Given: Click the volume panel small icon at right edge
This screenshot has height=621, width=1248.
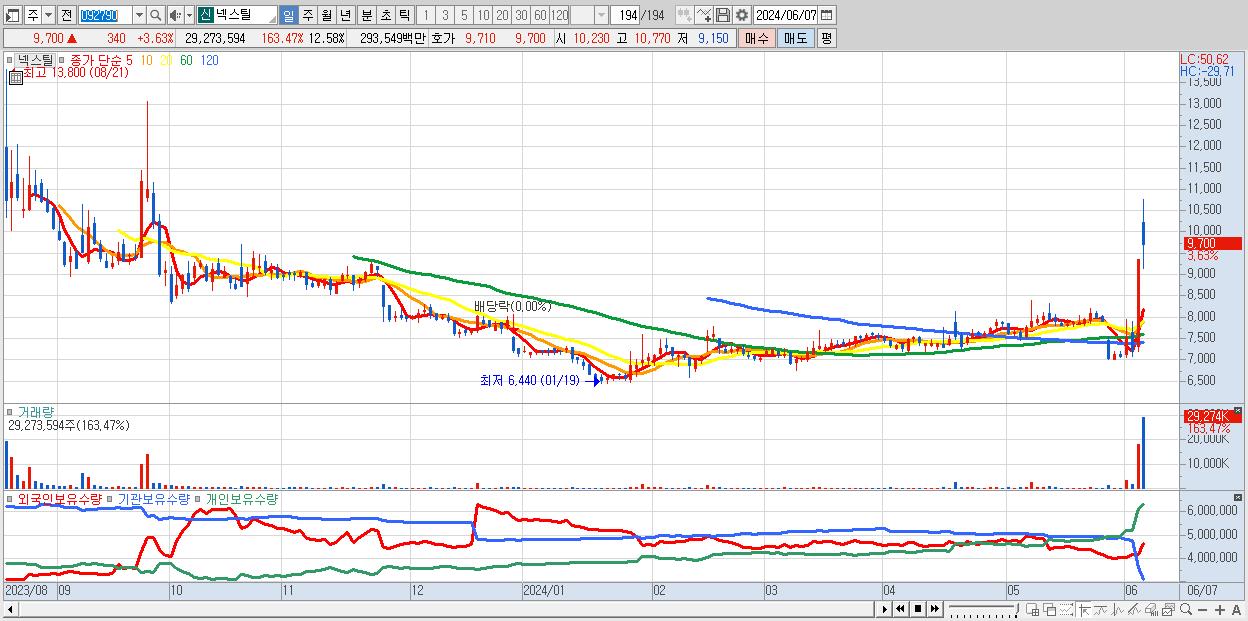Looking at the screenshot, I should (1238, 410).
